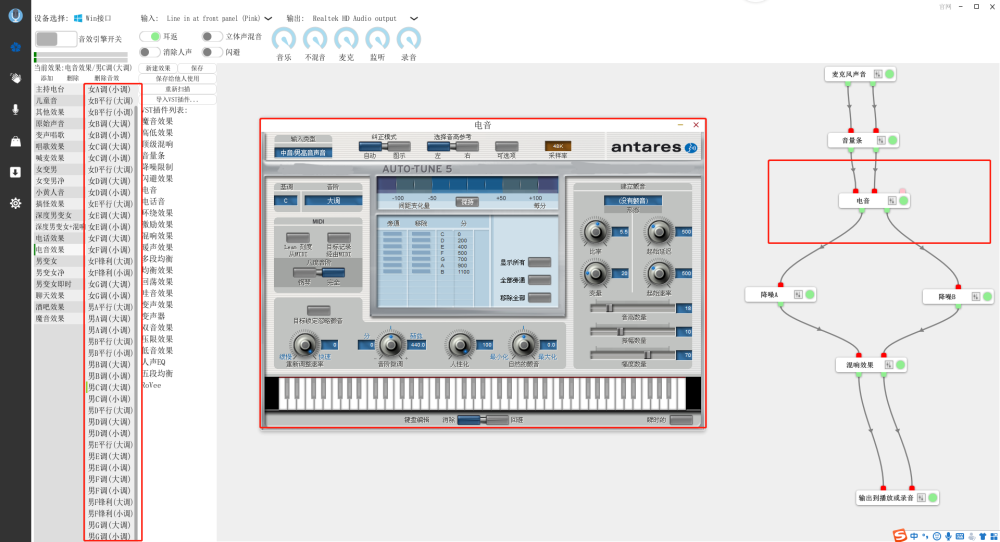The width and height of the screenshot is (1000, 542).
Task: Open the 输出 Realtek HD Audio dropdown
Action: (x=365, y=18)
